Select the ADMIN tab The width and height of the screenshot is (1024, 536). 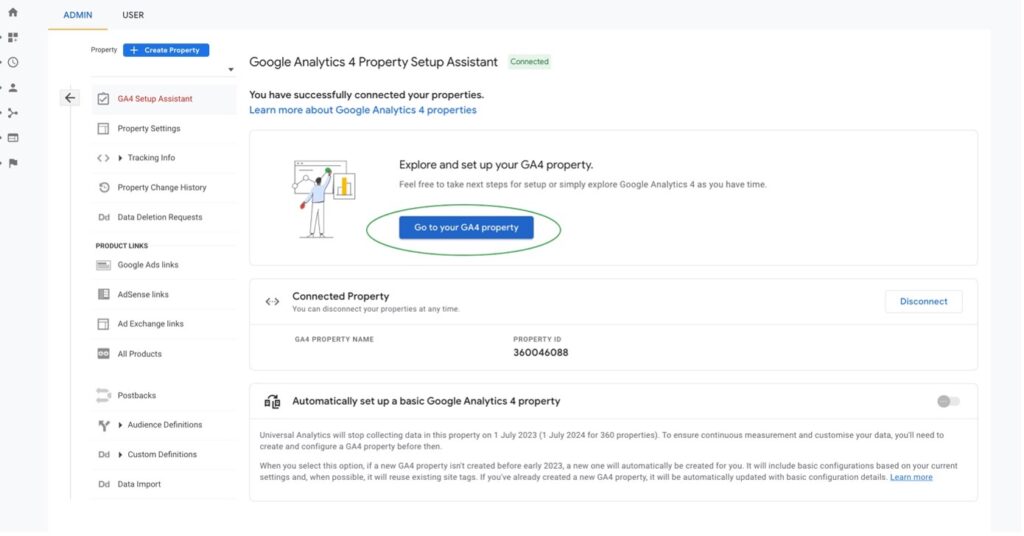pos(78,15)
